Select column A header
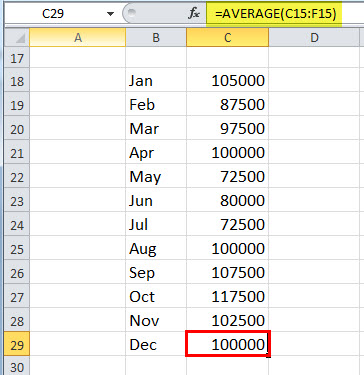Screen dimensions: 364x375 [78, 38]
